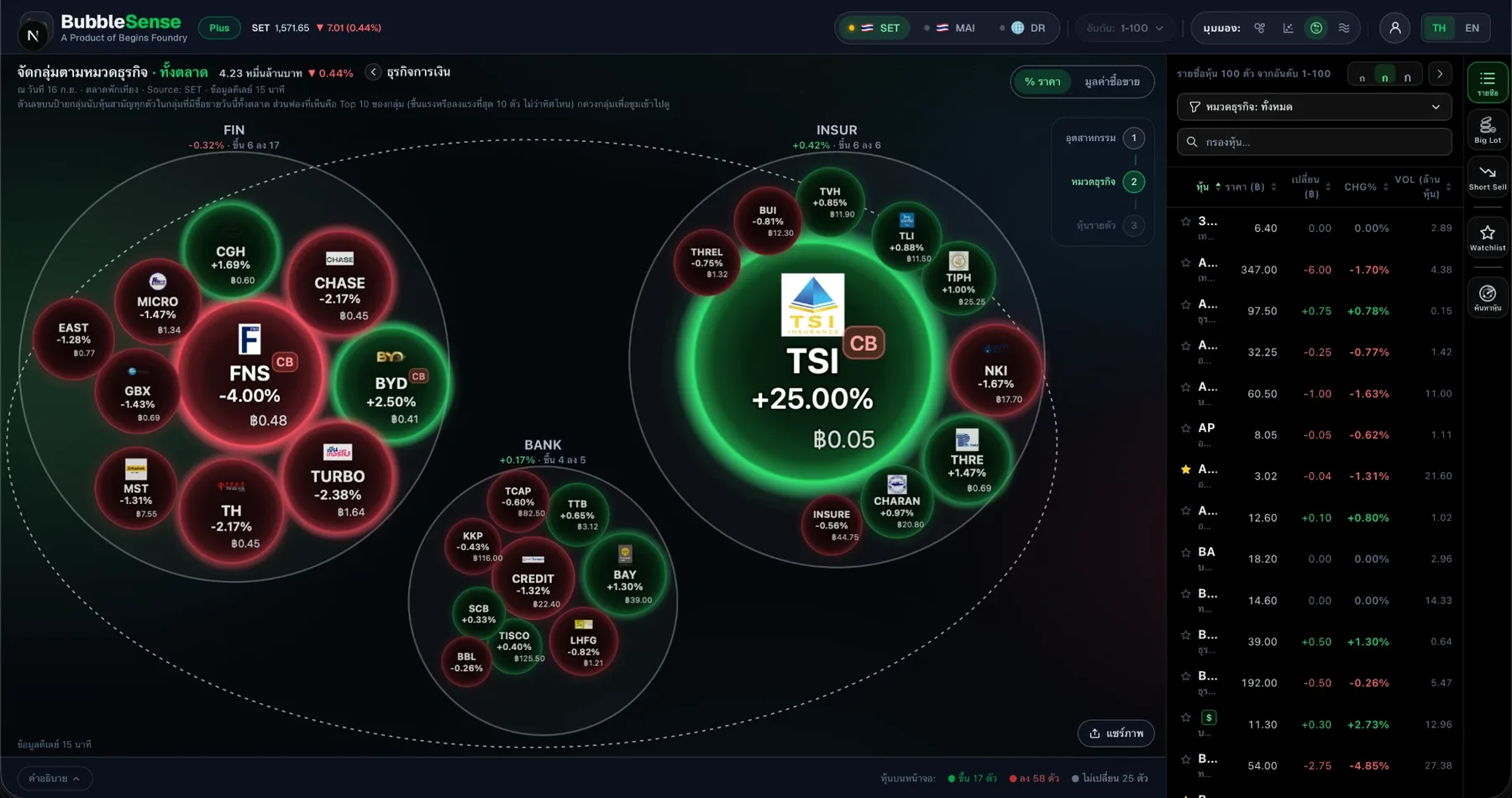
Task: Star the stock priced 347.00
Action: [1185, 263]
